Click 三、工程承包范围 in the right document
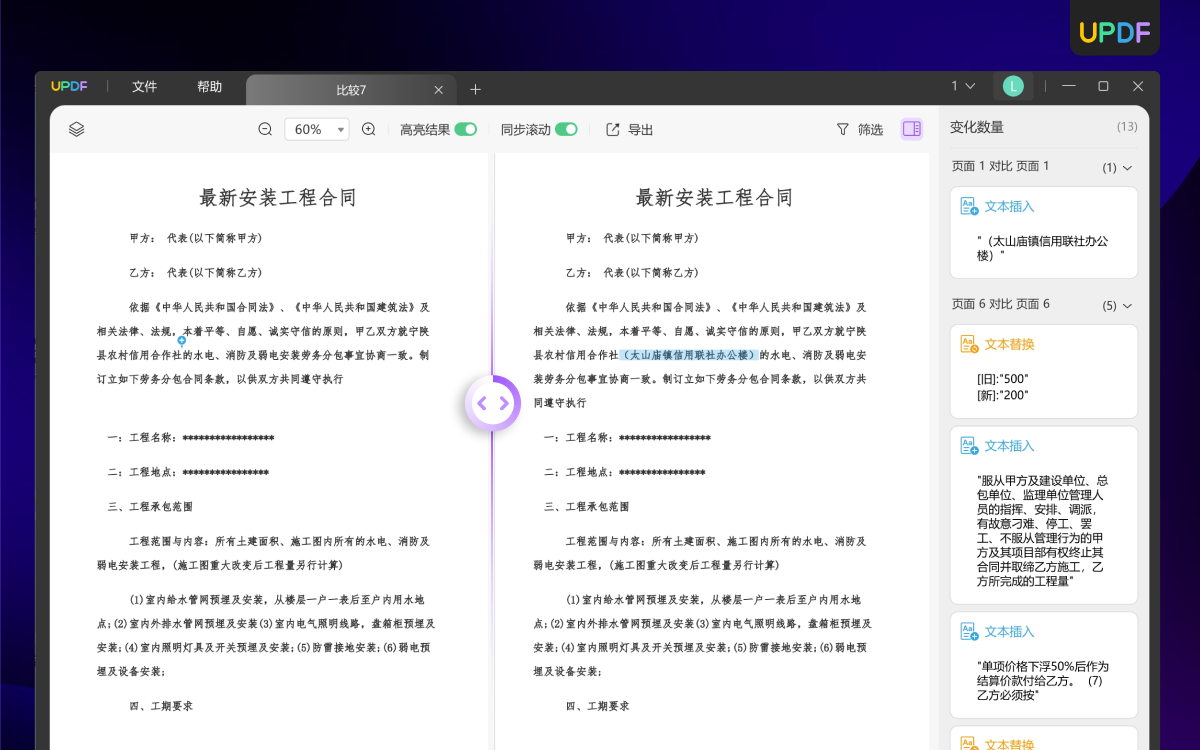The image size is (1200, 750). [x=587, y=507]
